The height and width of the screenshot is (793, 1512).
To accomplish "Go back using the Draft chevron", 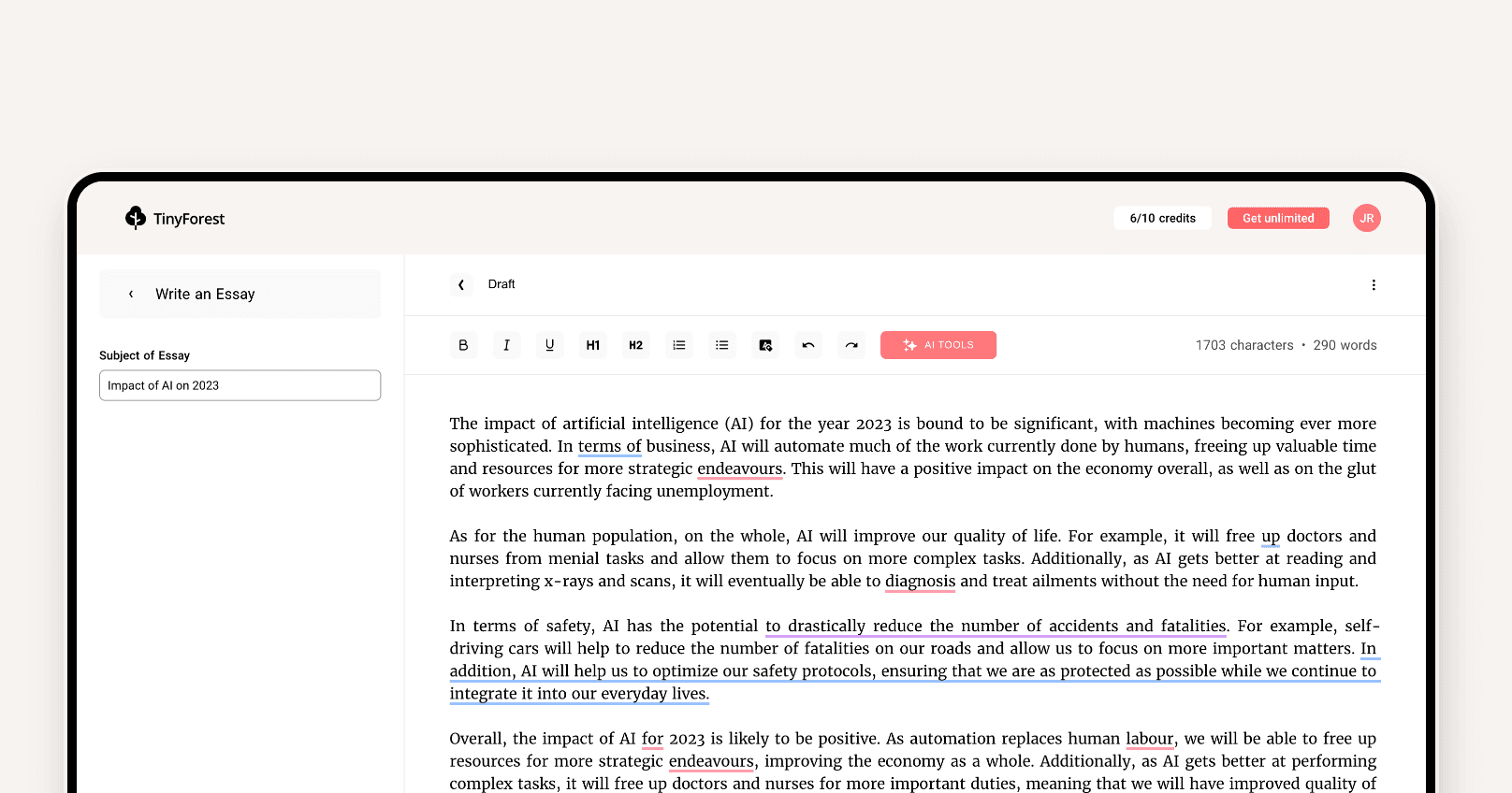I will (461, 284).
